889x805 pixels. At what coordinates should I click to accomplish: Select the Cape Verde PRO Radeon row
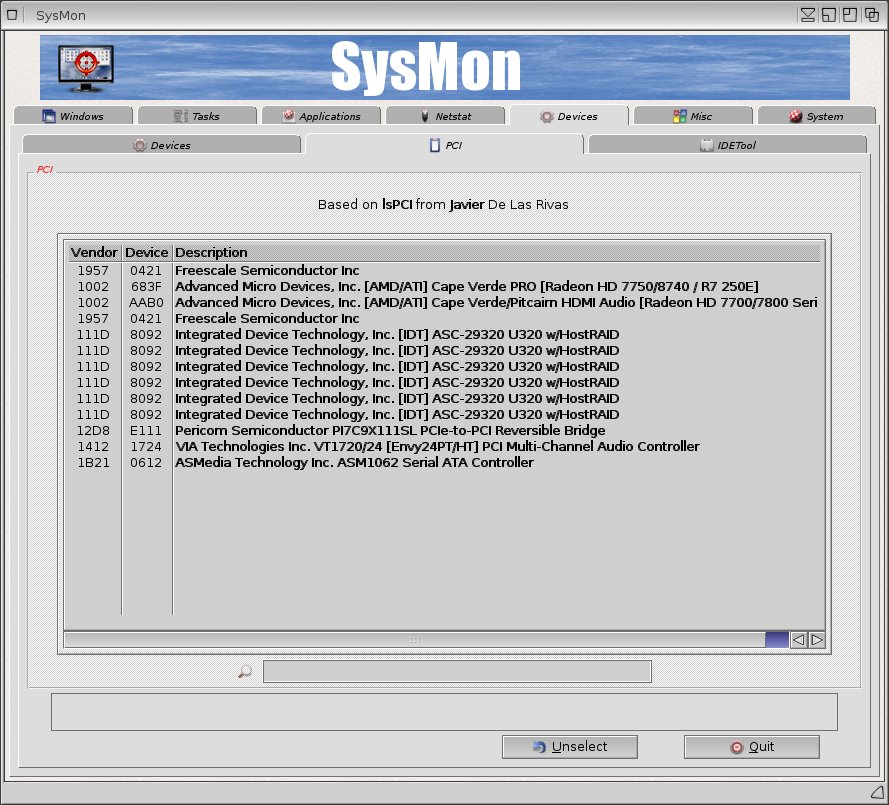(444, 286)
